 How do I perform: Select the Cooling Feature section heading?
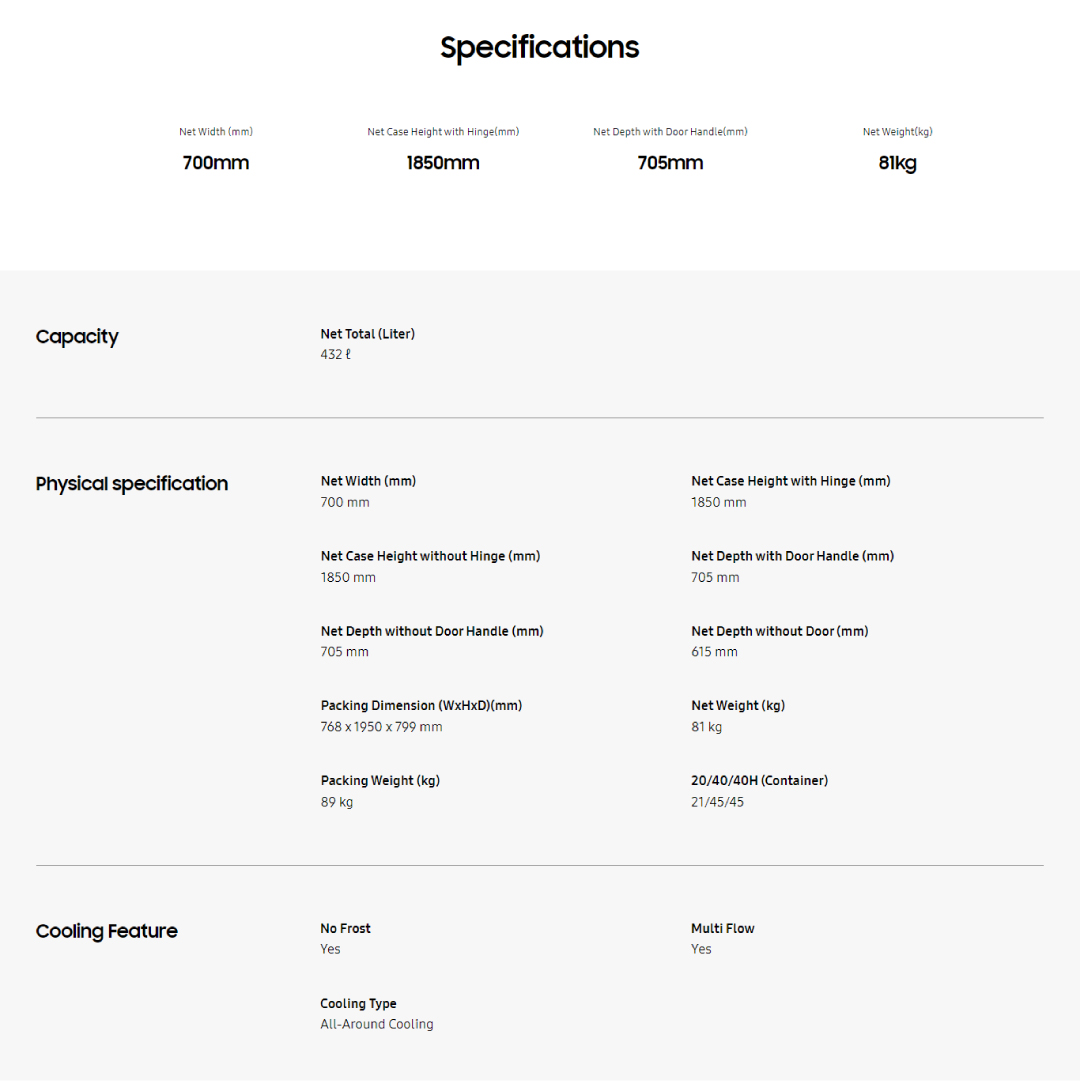click(107, 932)
